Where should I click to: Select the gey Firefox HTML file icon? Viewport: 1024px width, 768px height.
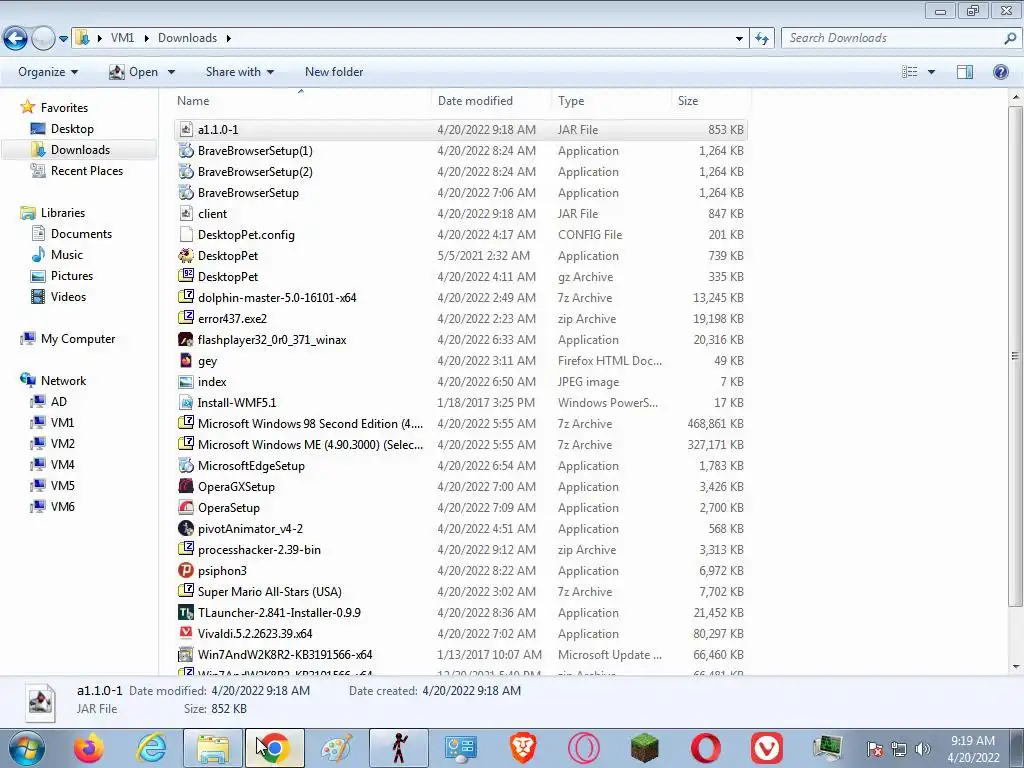pos(186,360)
